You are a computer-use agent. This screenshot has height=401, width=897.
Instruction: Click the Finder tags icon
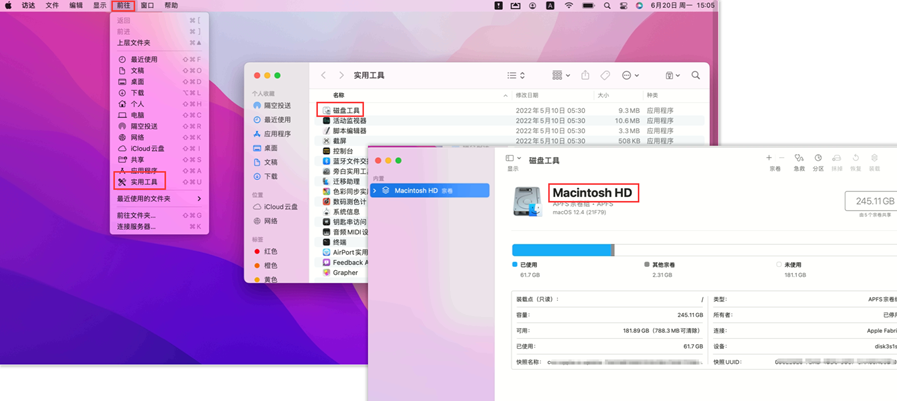605,75
